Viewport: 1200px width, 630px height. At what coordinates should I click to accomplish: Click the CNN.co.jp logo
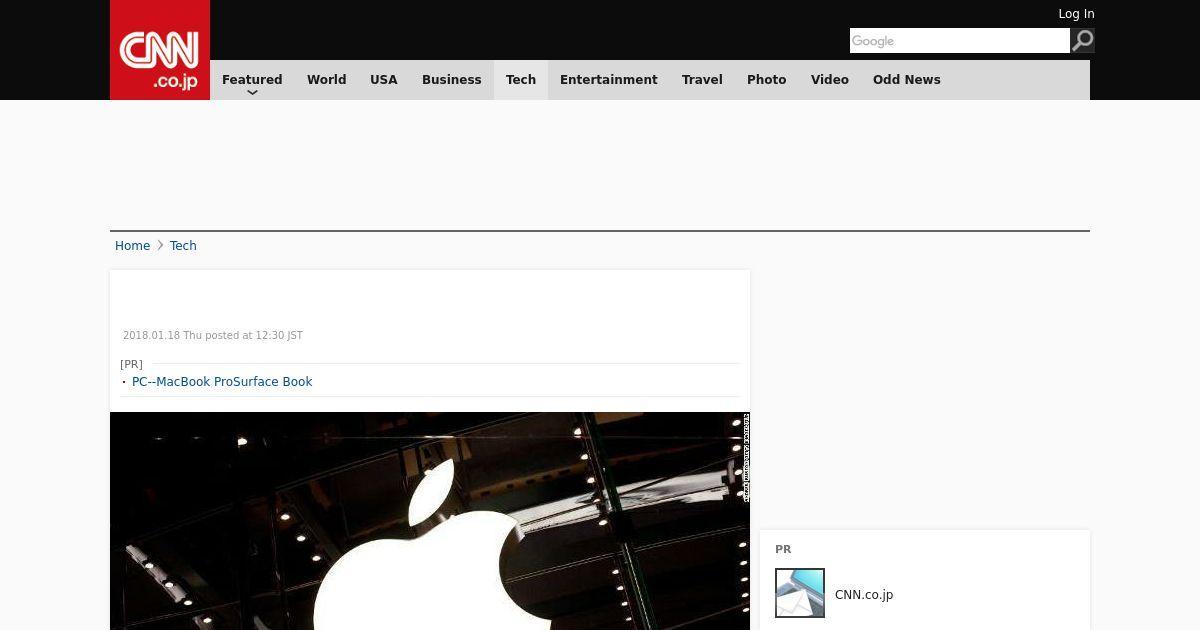(x=160, y=50)
